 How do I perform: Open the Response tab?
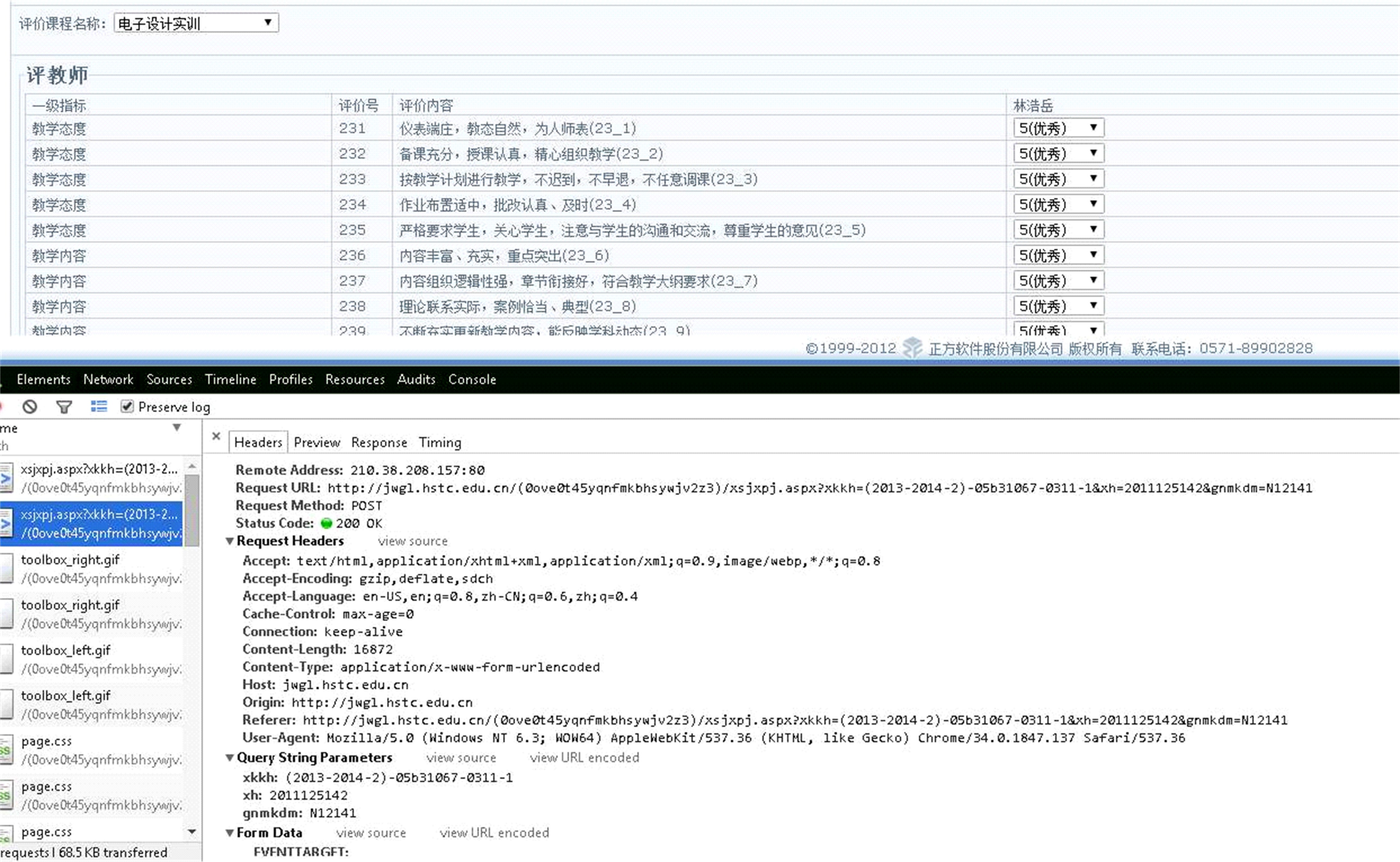click(379, 443)
